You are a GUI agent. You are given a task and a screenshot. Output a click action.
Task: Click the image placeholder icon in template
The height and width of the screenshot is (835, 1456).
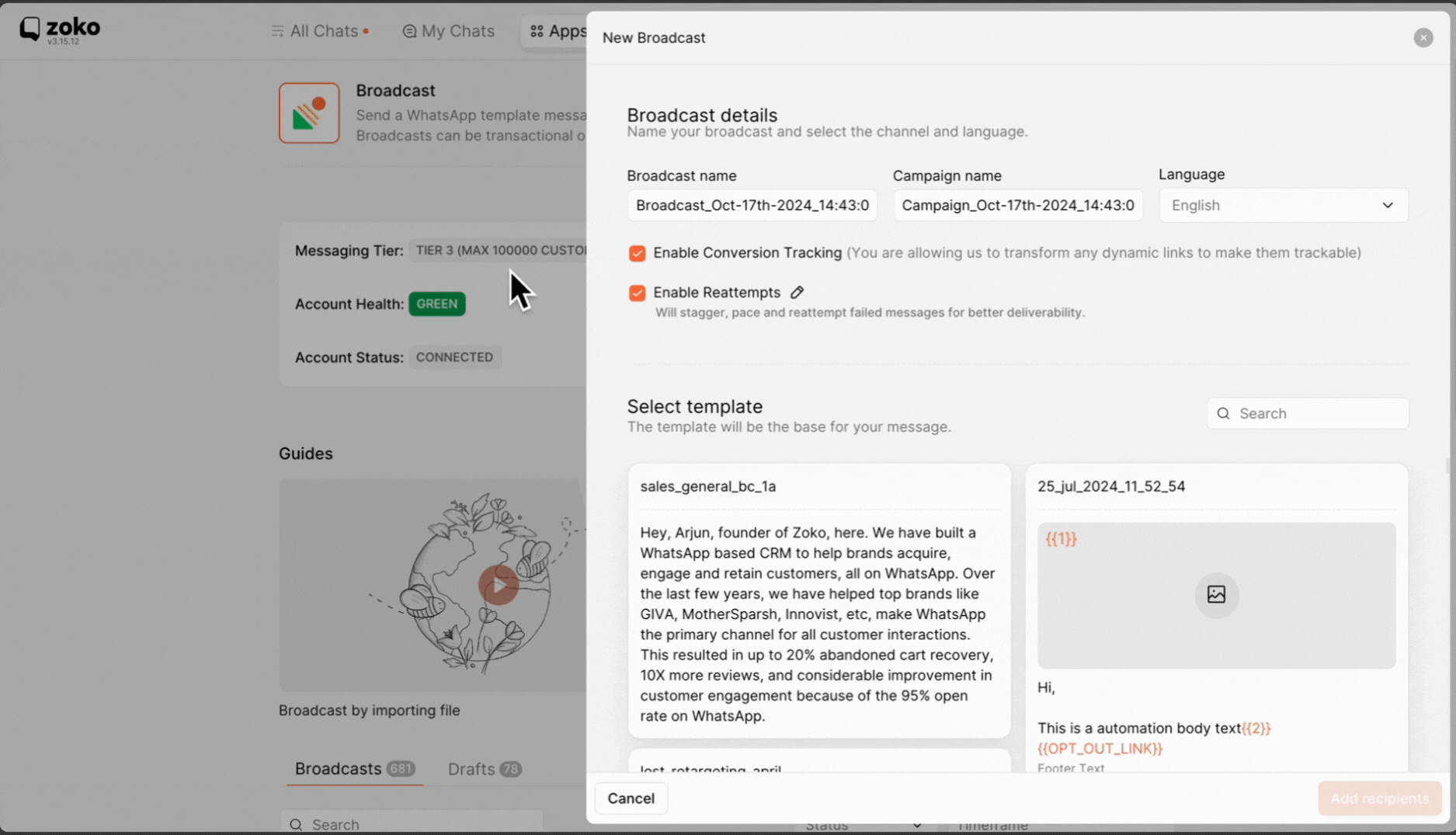(1216, 594)
